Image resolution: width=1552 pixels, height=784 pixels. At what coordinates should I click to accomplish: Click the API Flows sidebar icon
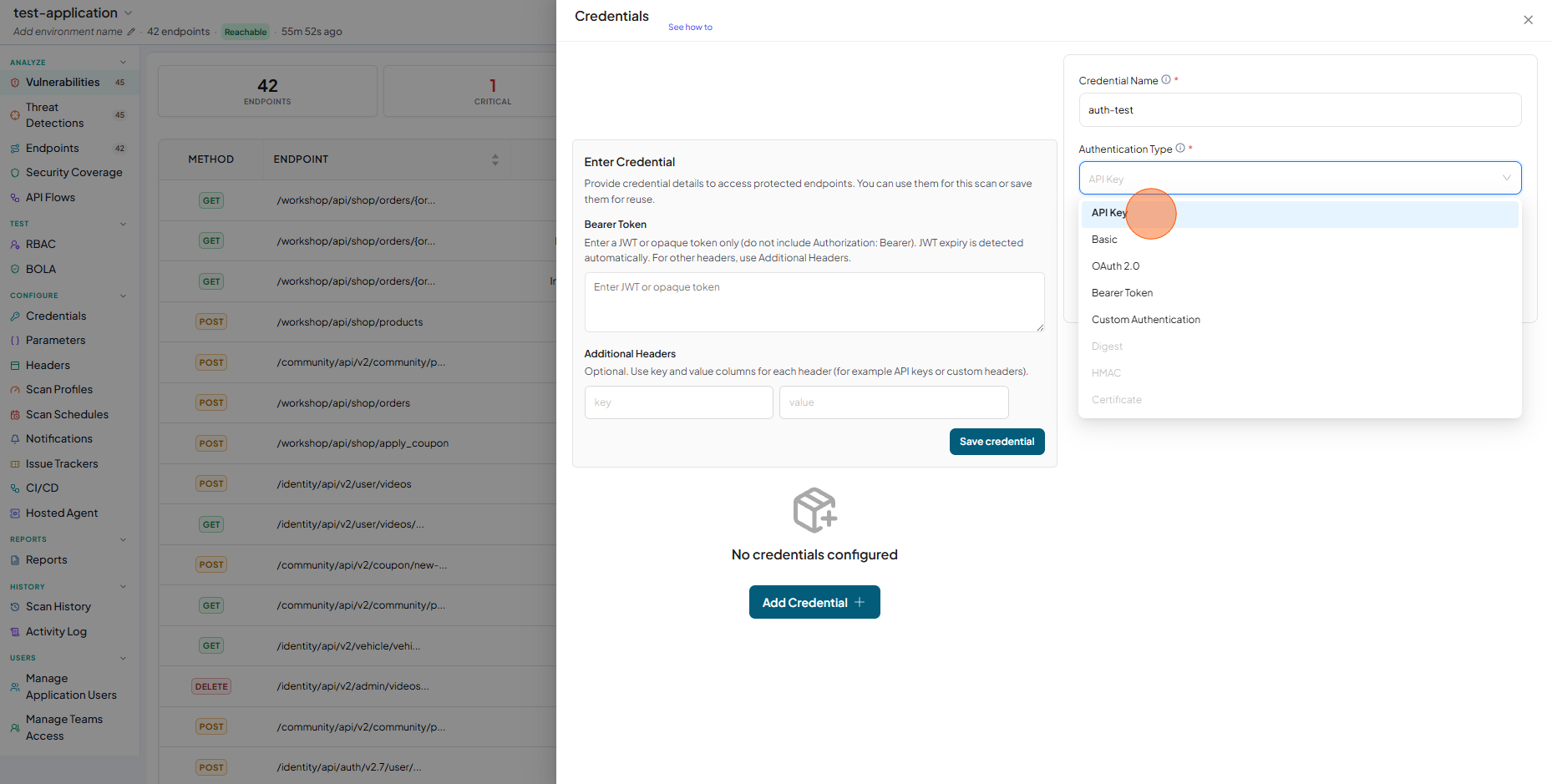(15, 198)
